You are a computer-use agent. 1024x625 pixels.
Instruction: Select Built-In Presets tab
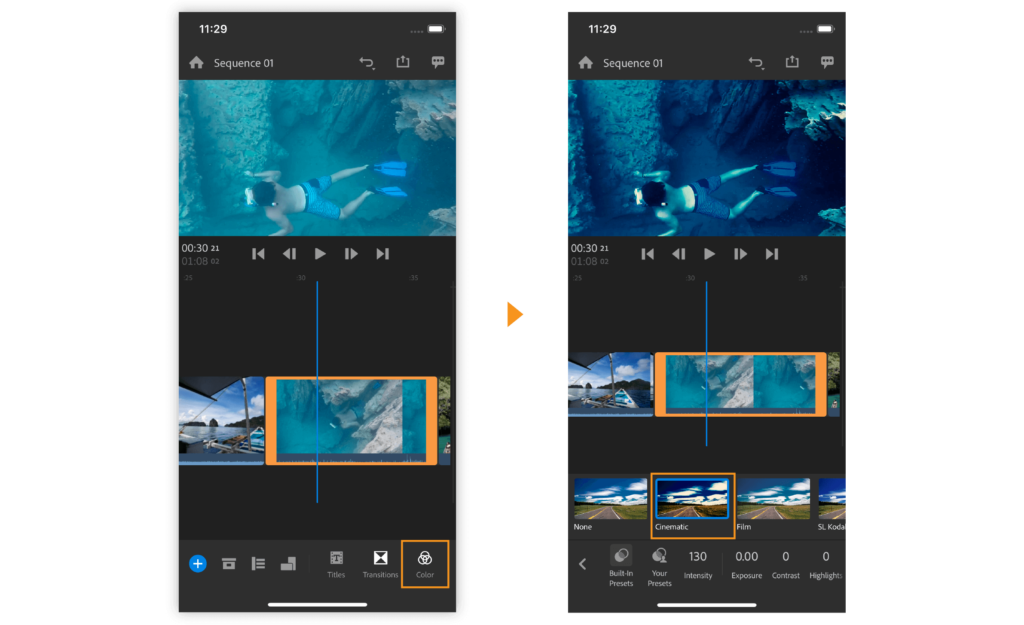(621, 566)
